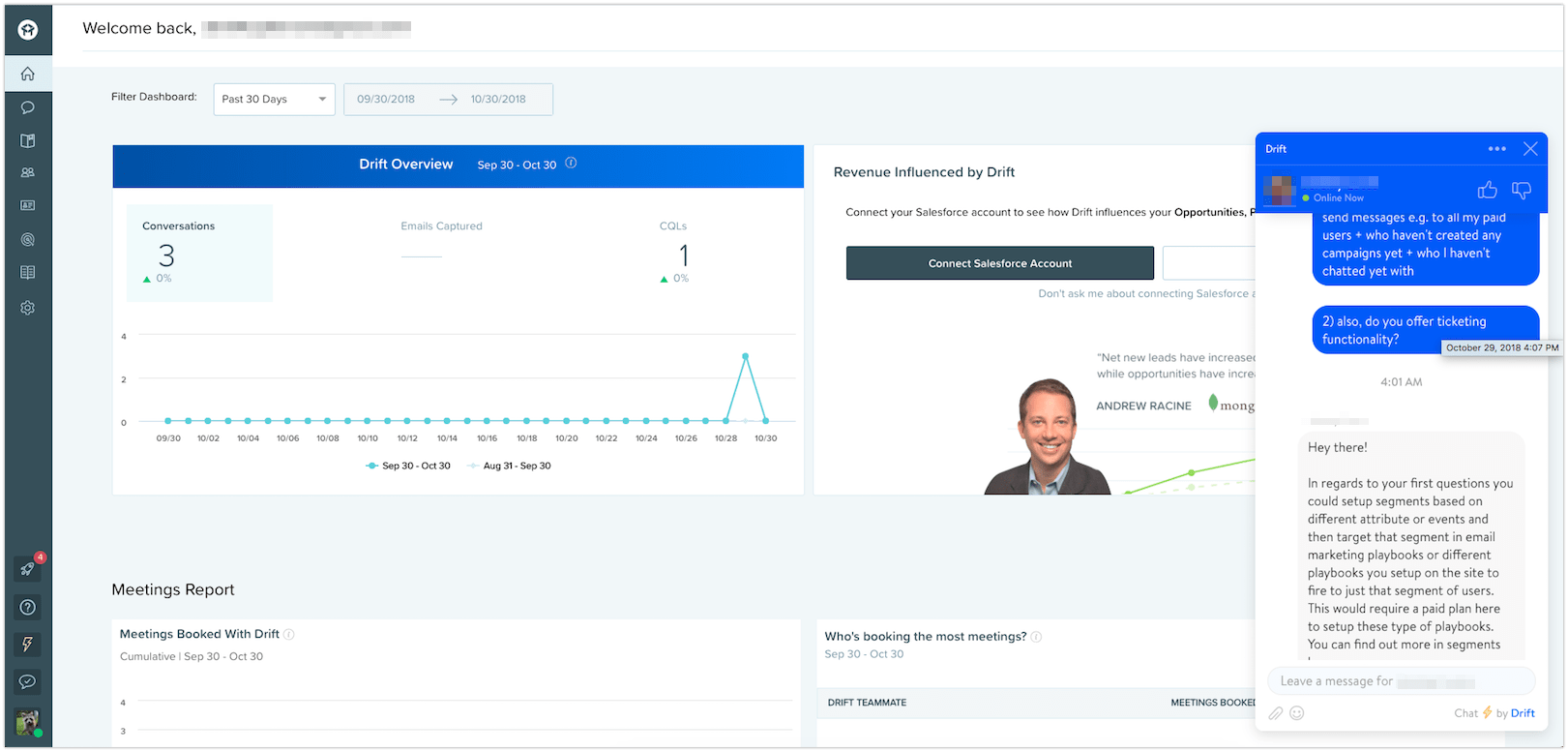This screenshot has width=1568, height=752.
Task: Click the start date 09/30/2018 field
Action: point(386,99)
